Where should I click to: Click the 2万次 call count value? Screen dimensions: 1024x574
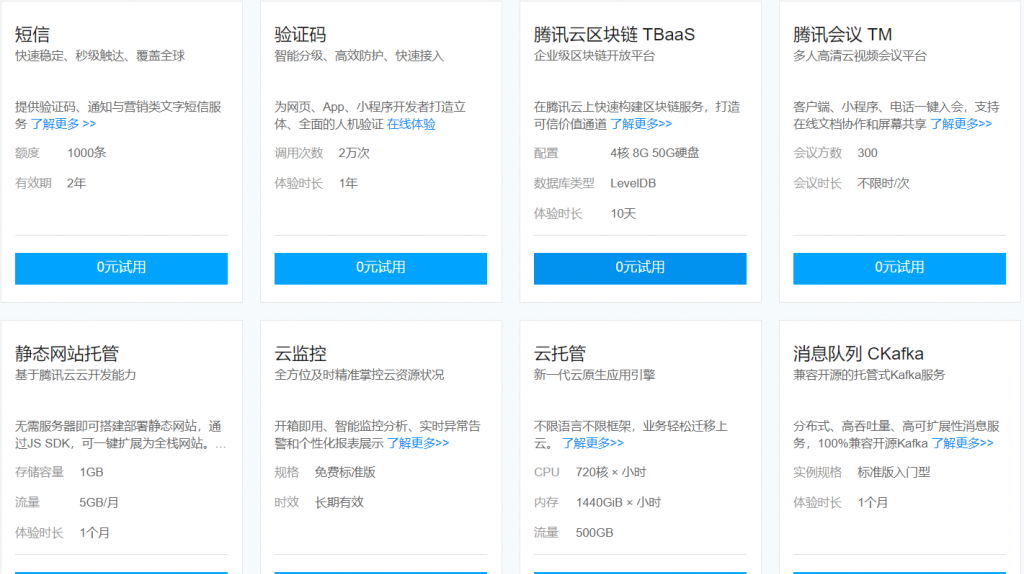point(354,153)
